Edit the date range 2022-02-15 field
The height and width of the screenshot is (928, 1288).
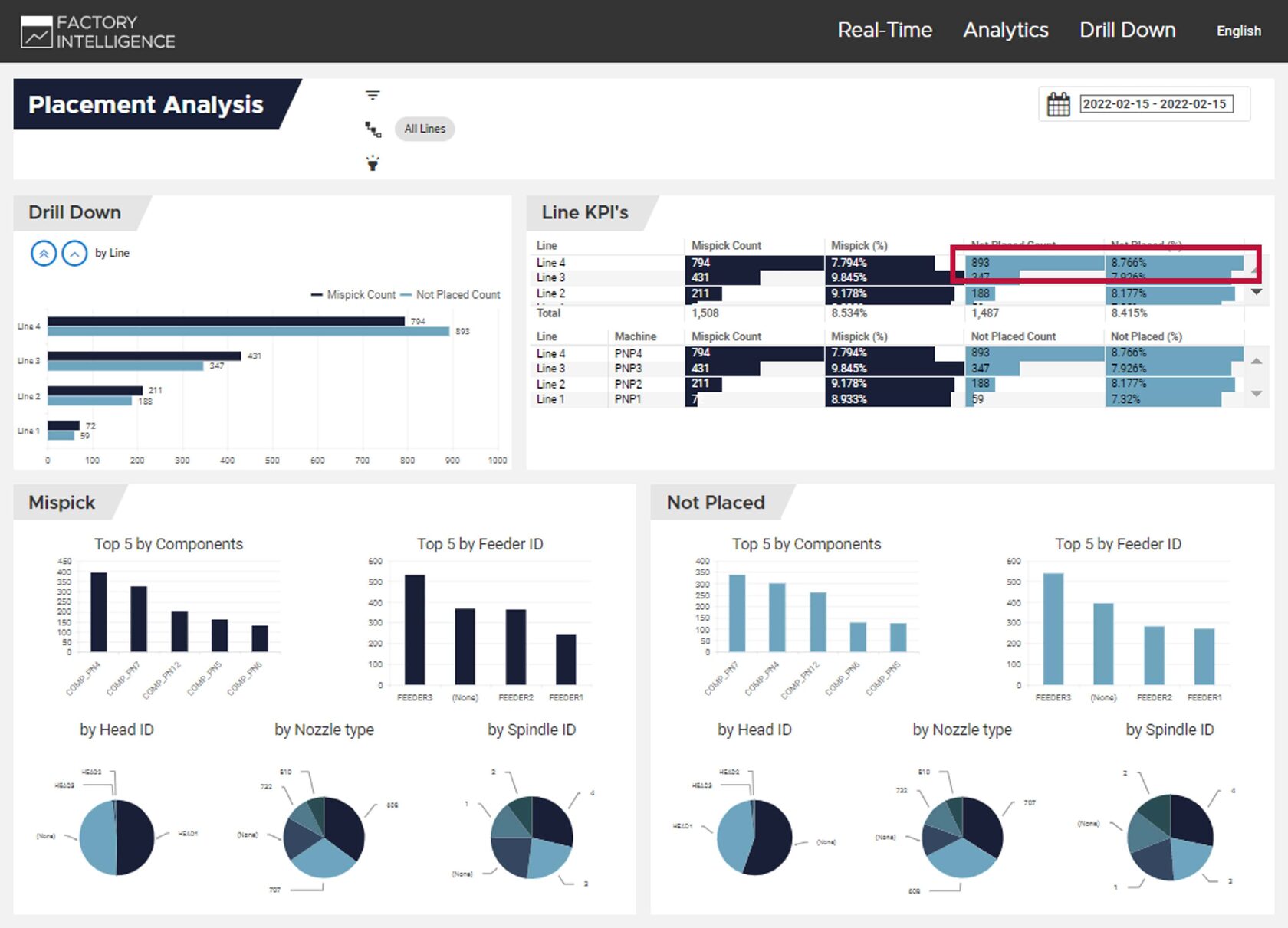coord(1156,104)
